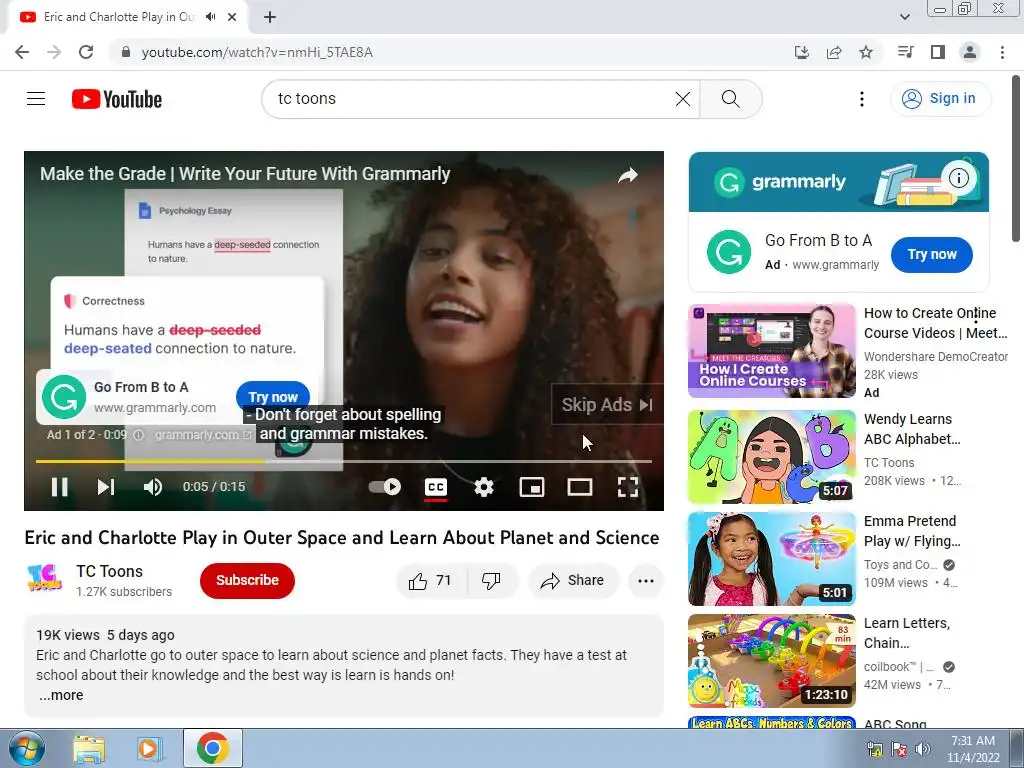The height and width of the screenshot is (768, 1024).
Task: Open Learn Letters, Chain video title
Action: click(x=907, y=633)
